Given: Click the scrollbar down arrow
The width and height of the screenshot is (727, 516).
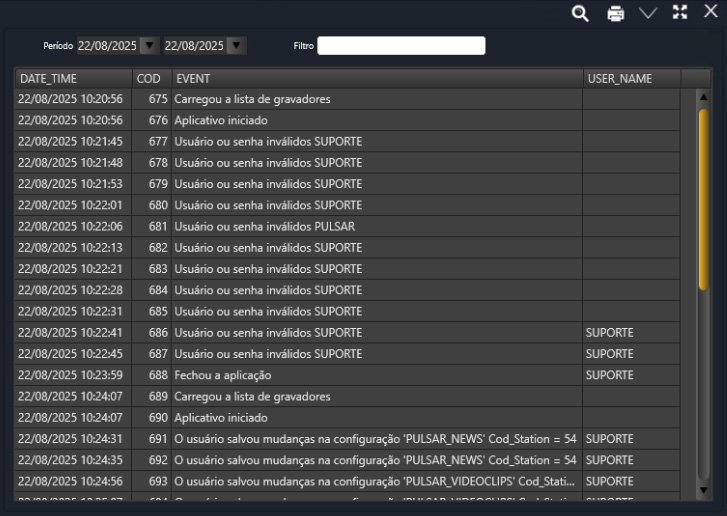Looking at the screenshot, I should tap(703, 490).
